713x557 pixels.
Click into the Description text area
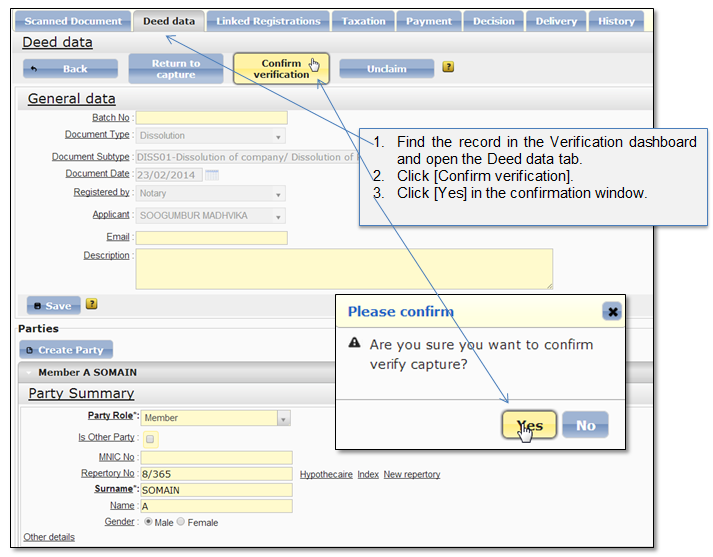click(x=344, y=269)
